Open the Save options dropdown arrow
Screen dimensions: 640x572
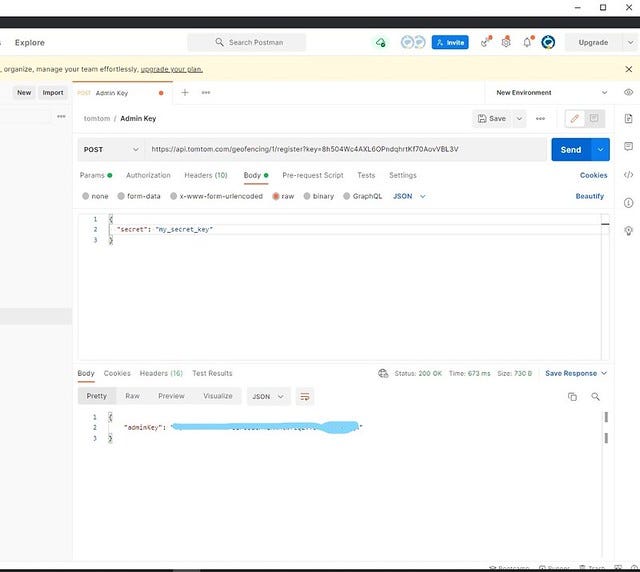coord(519,118)
